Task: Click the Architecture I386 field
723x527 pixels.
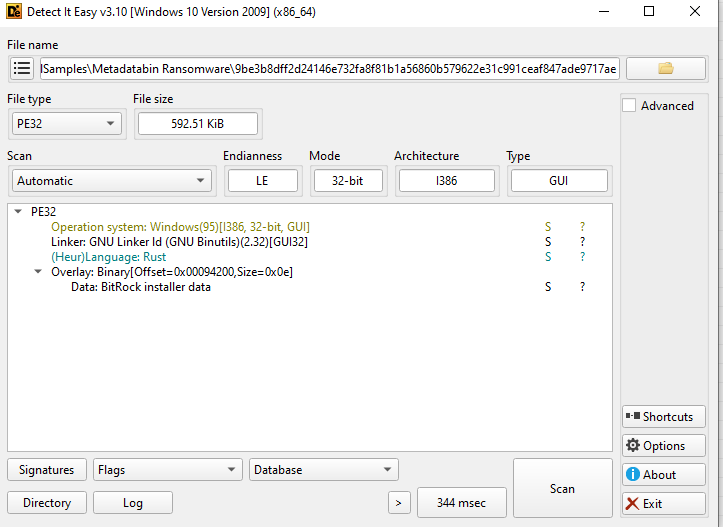Action: coord(447,181)
